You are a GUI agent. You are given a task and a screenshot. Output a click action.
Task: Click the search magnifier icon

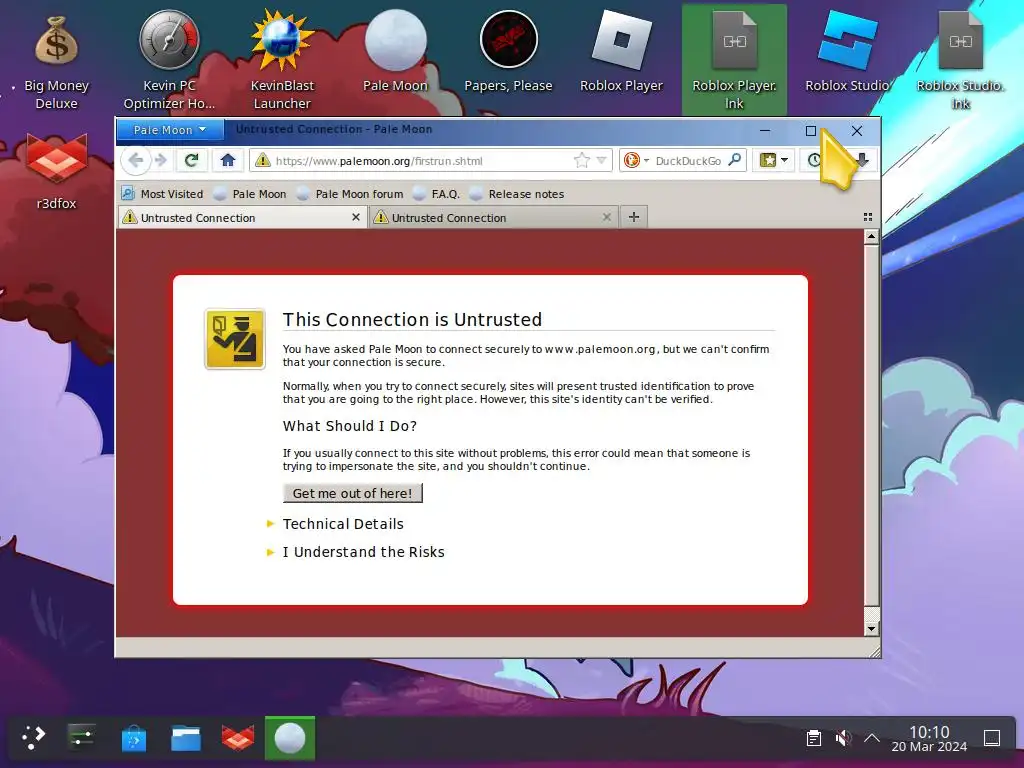[x=735, y=160]
